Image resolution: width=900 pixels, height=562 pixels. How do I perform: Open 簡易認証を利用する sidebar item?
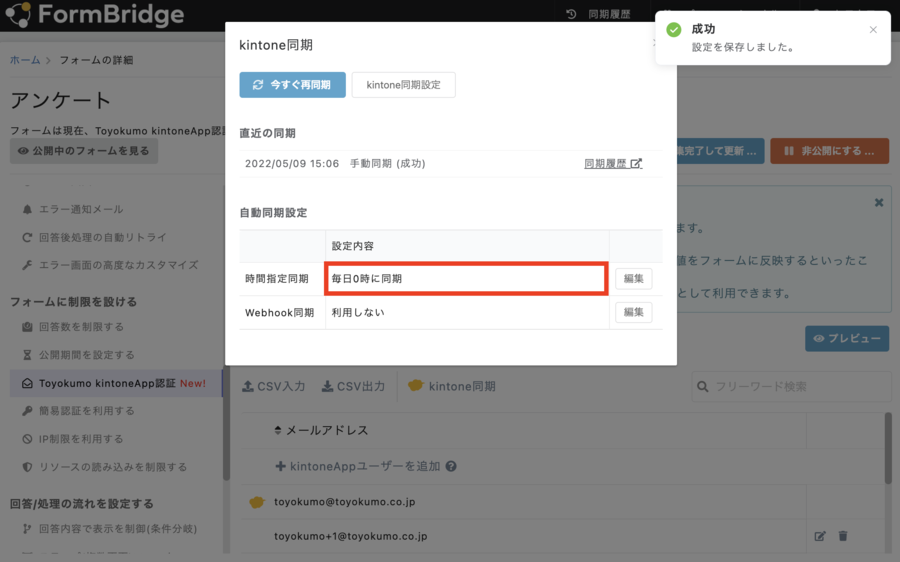tap(87, 411)
